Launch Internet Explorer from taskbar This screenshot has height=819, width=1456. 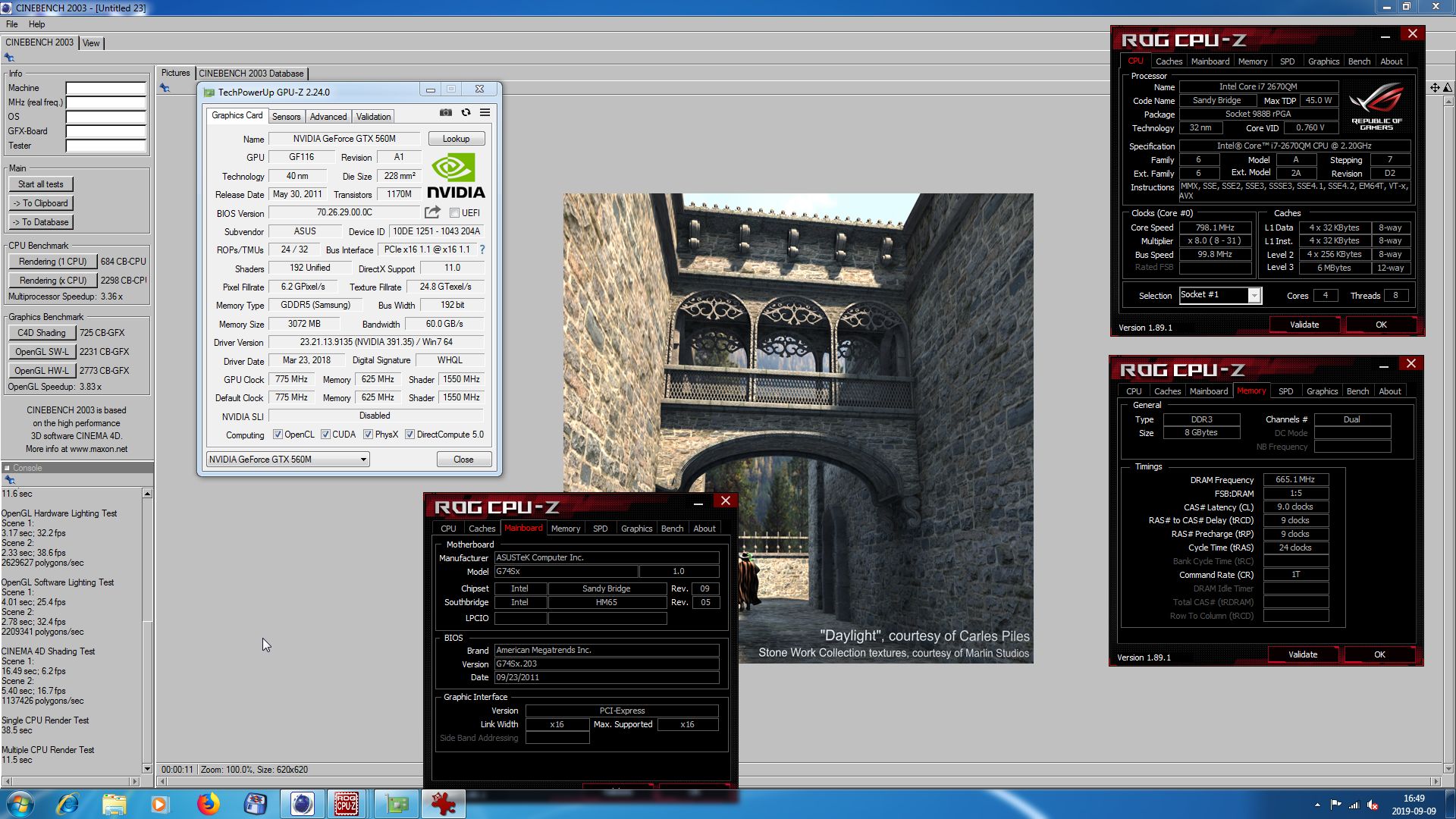[x=67, y=804]
